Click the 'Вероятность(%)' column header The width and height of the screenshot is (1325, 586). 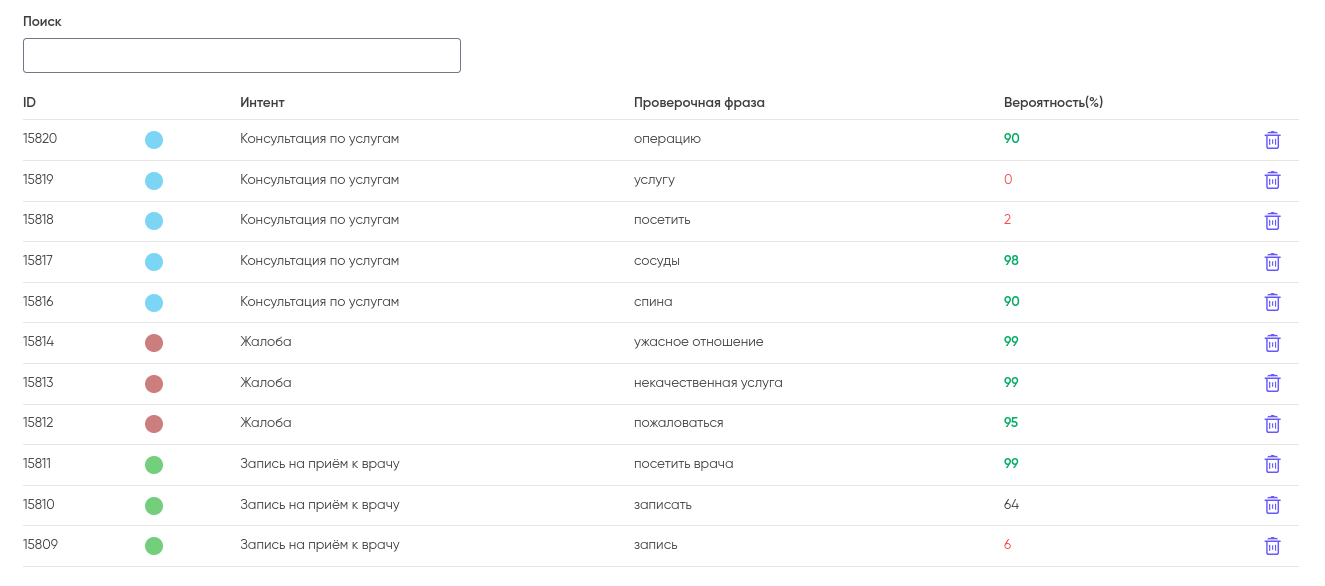pos(1053,103)
